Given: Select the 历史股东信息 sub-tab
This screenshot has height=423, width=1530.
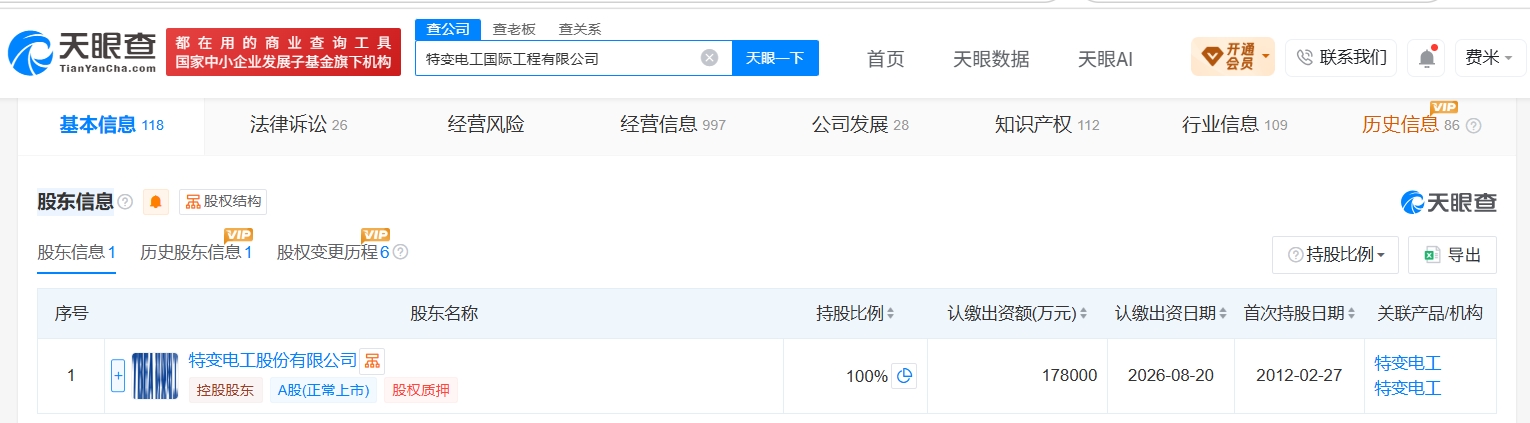Looking at the screenshot, I should (196, 252).
